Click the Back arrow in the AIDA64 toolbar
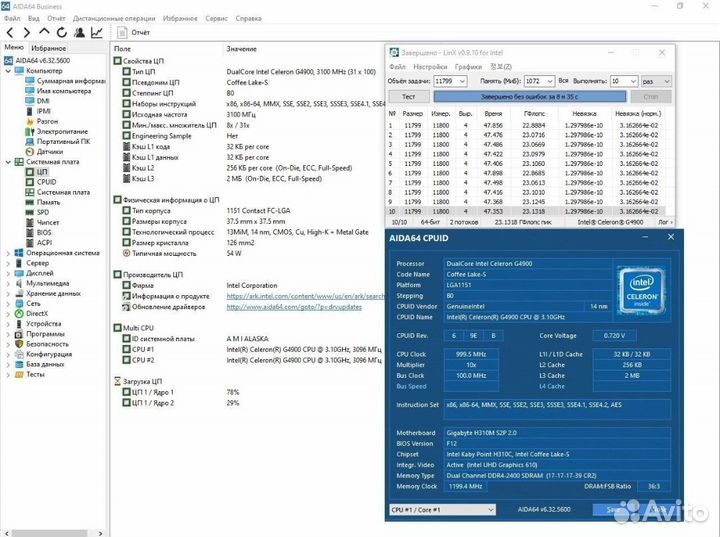 (x=8, y=32)
